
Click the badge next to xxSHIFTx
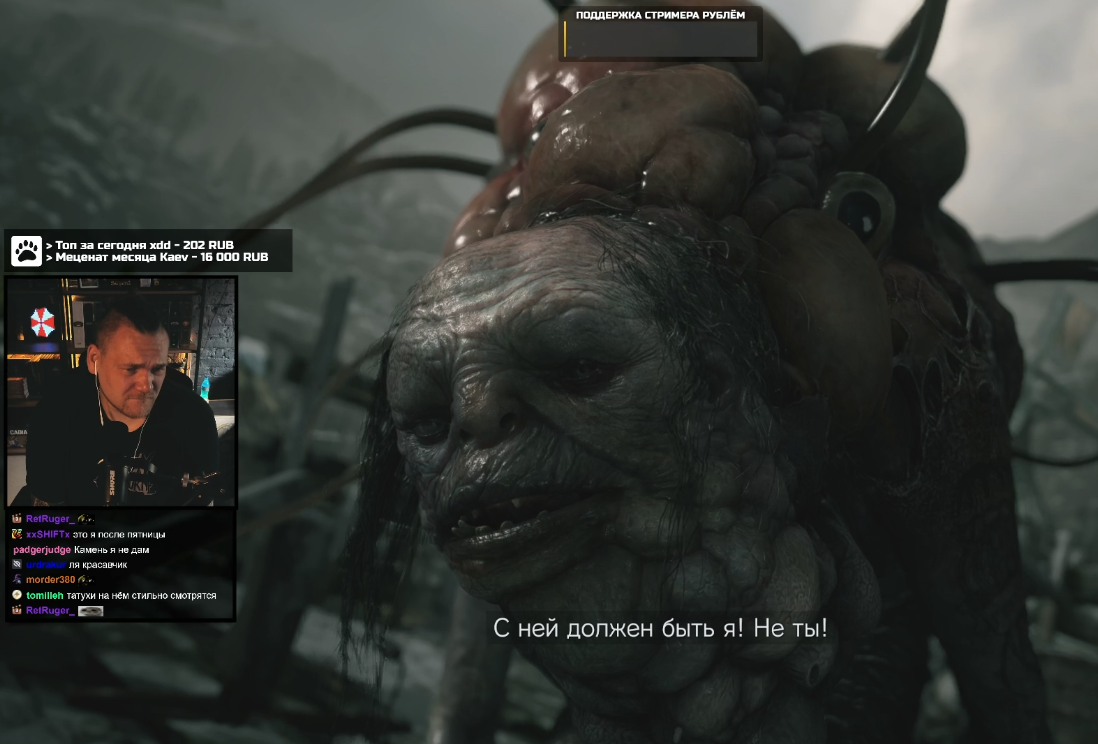tap(17, 534)
